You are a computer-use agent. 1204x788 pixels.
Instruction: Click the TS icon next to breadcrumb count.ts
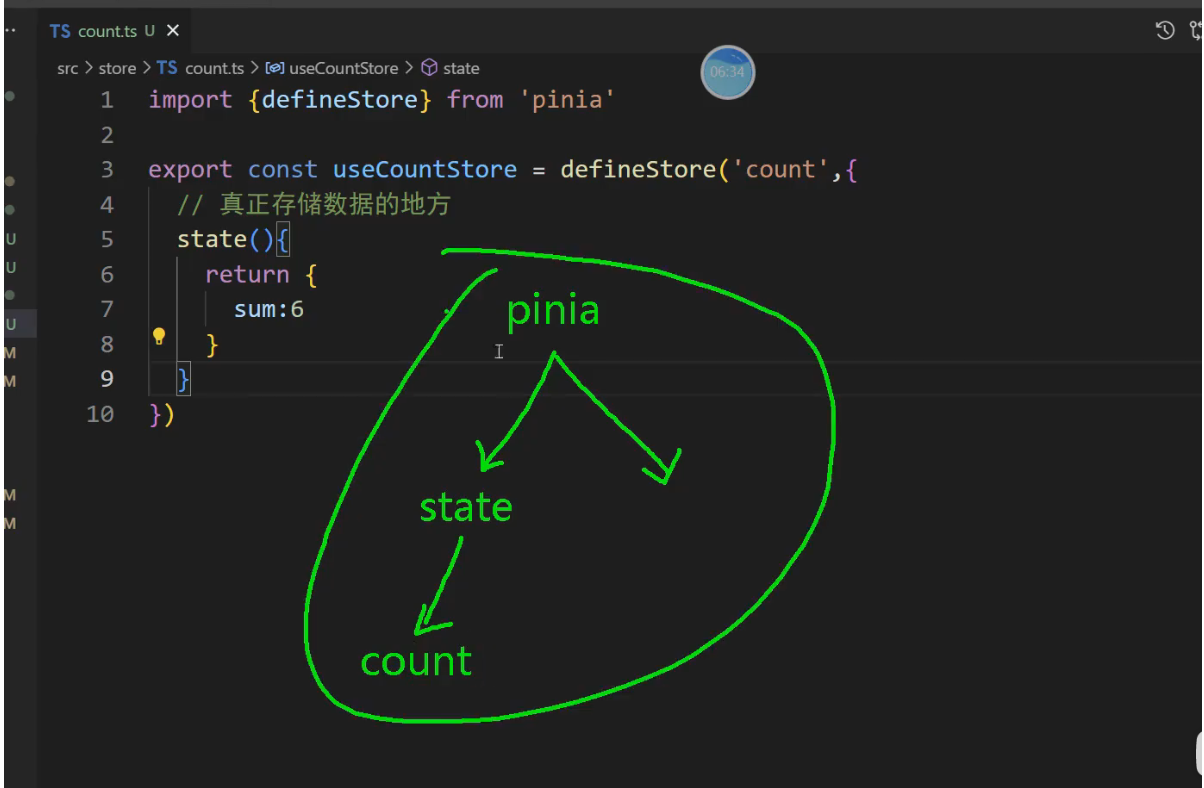167,68
